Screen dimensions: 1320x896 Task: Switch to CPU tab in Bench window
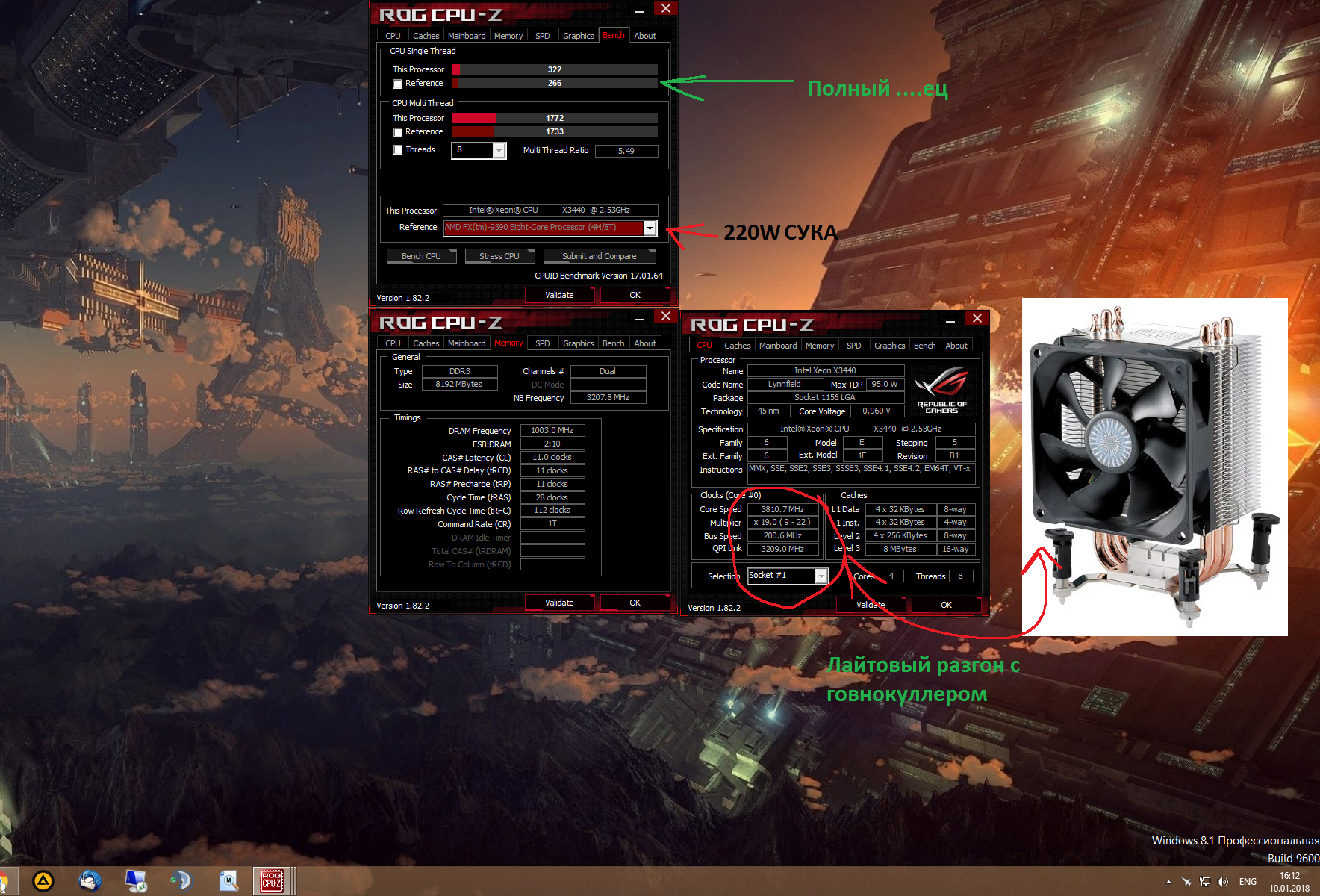pyautogui.click(x=393, y=36)
